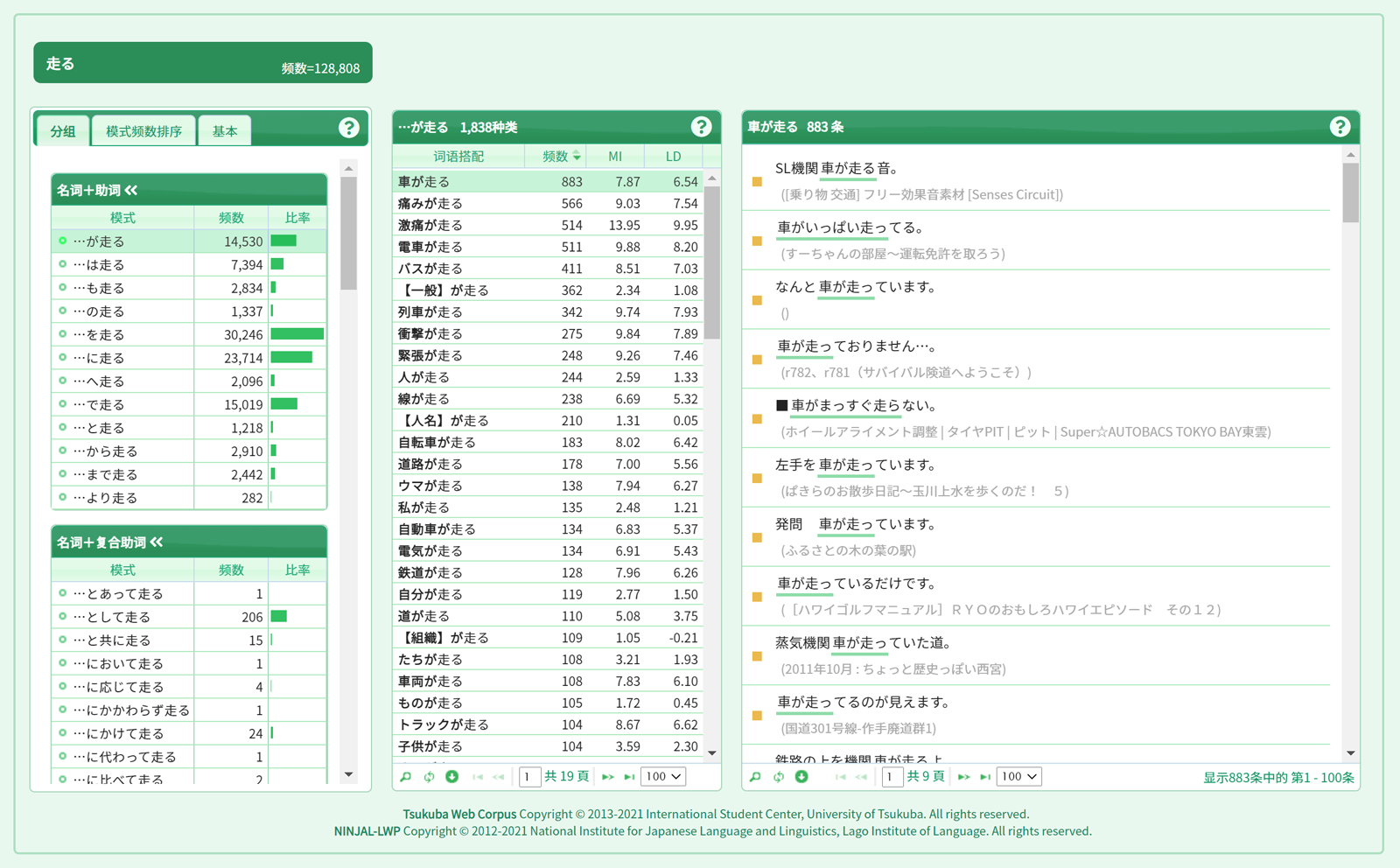Click the examples page number field
The height and width of the screenshot is (868, 1400).
tap(892, 776)
